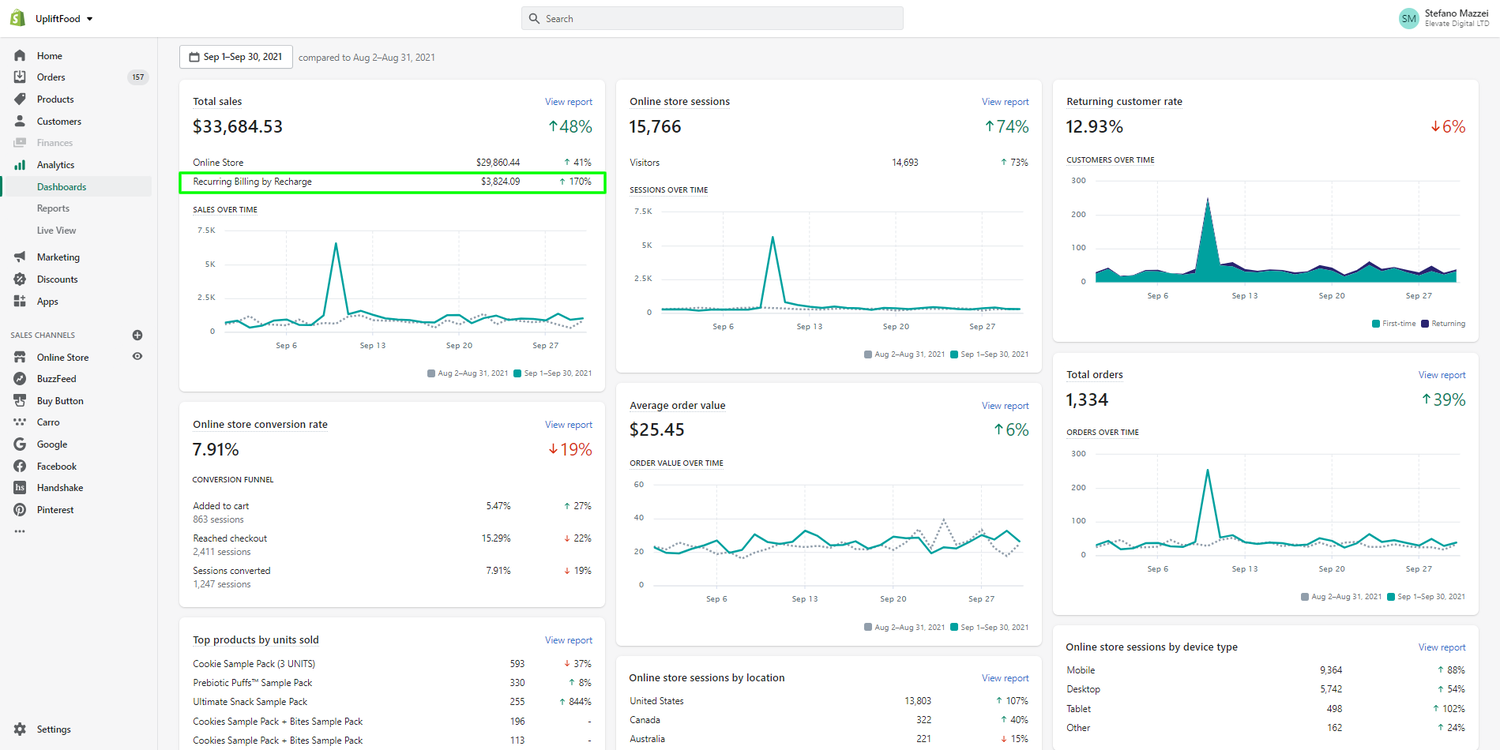Click the Orders inbox icon

(x=20, y=77)
